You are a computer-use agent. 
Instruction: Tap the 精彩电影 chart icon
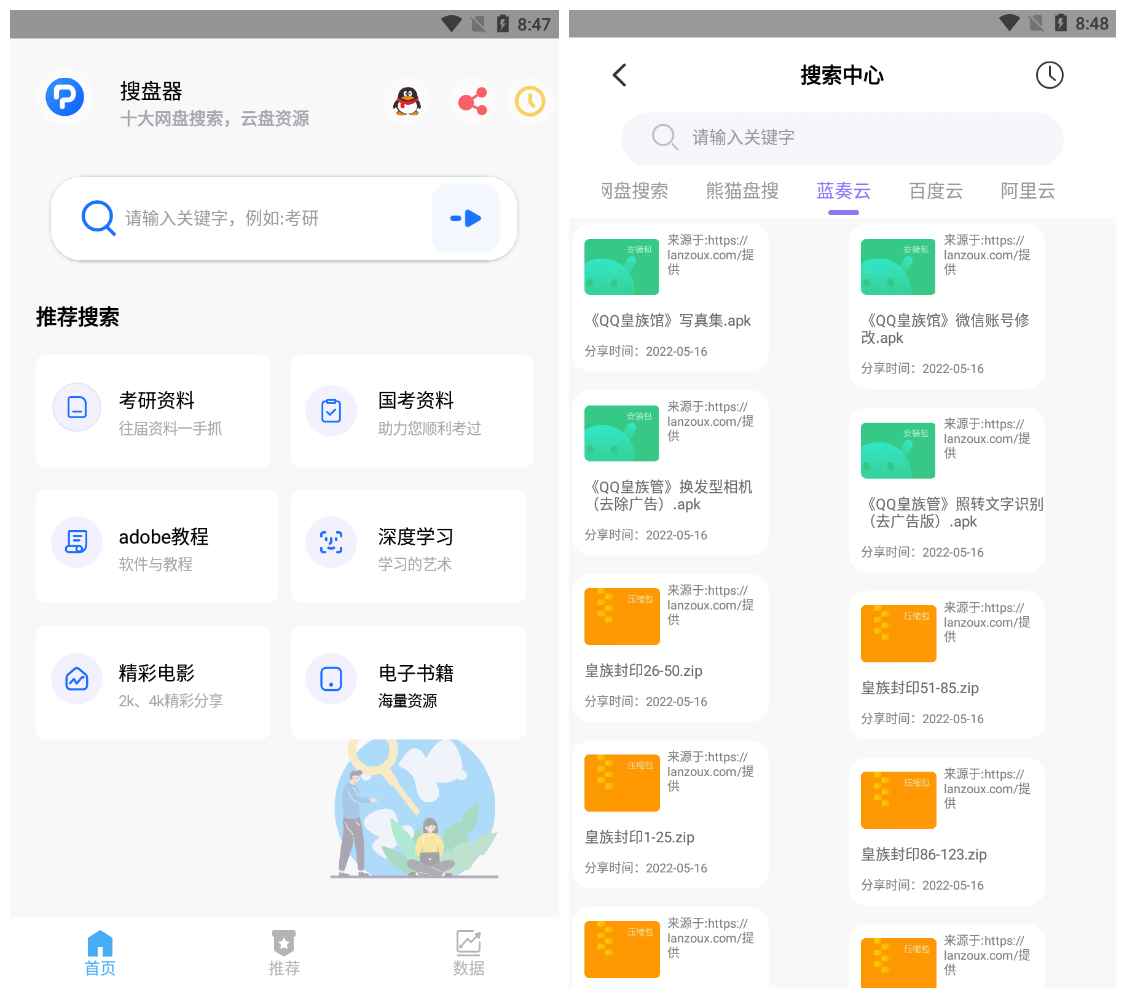click(x=77, y=678)
